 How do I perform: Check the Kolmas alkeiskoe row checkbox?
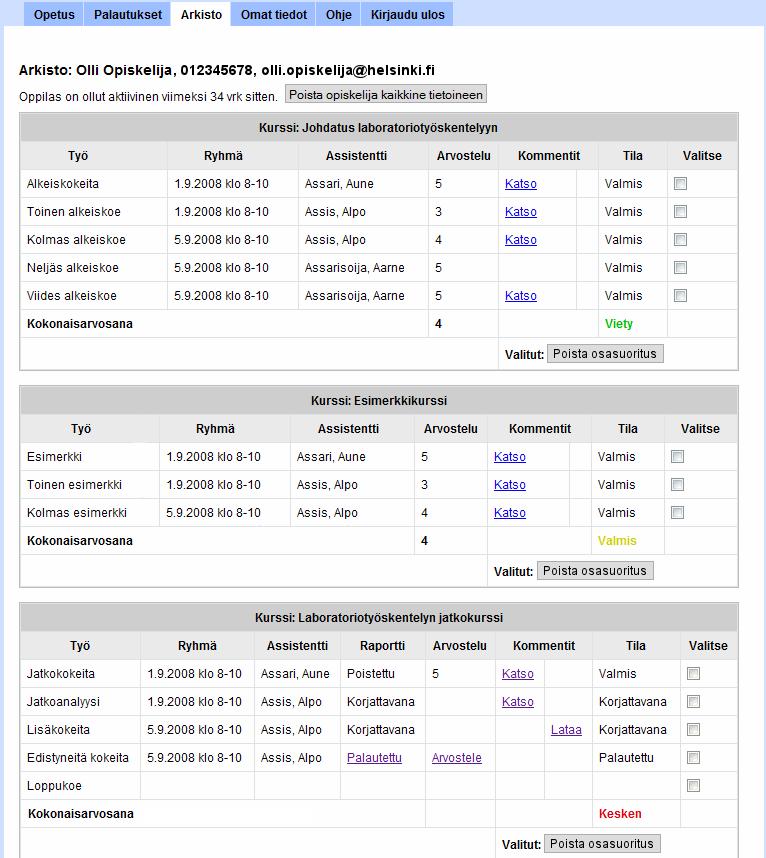click(x=681, y=240)
